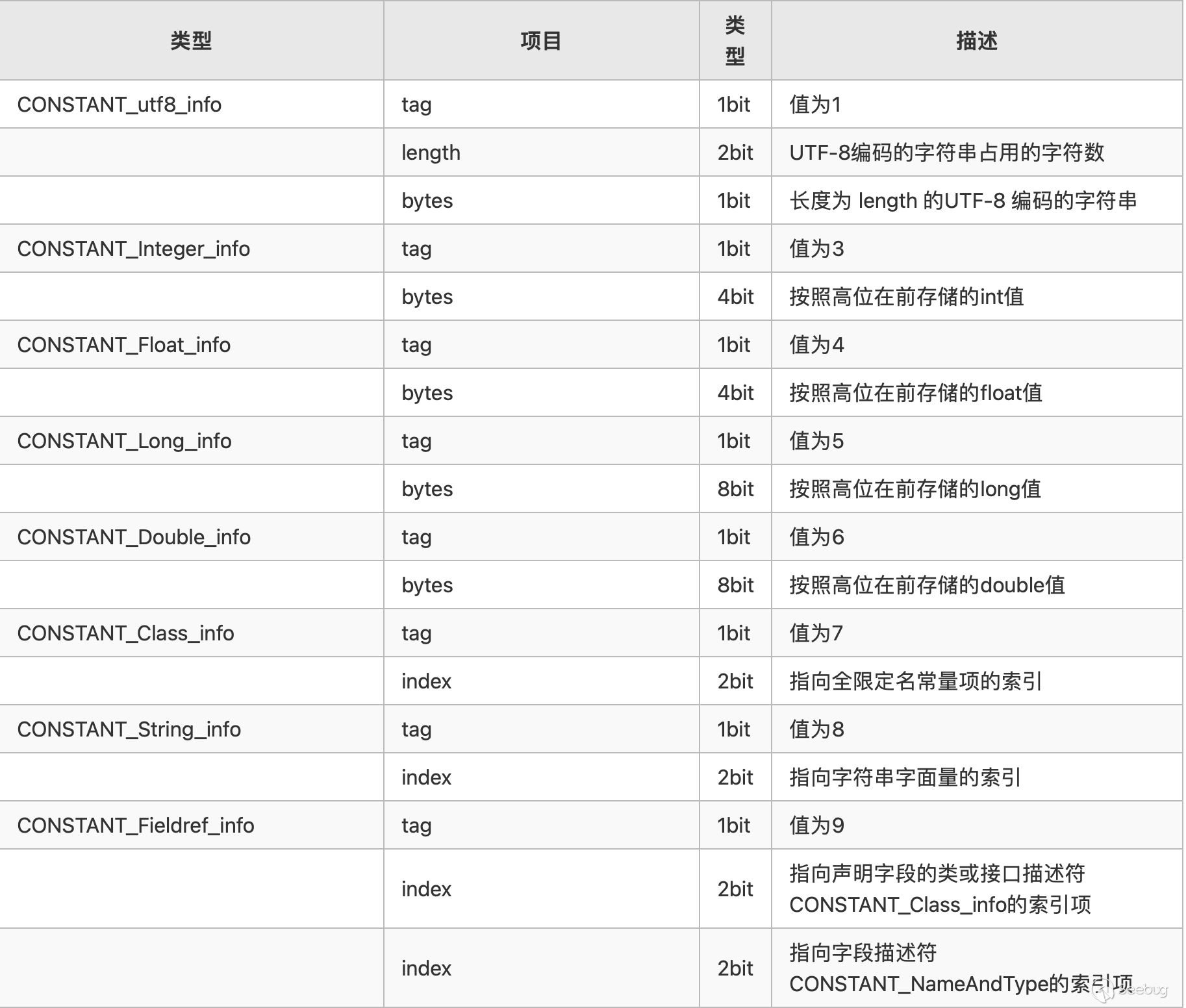Click 1bit in the CONSTANT_Class_info row
Viewport: 1186px width, 1008px height.
click(734, 633)
